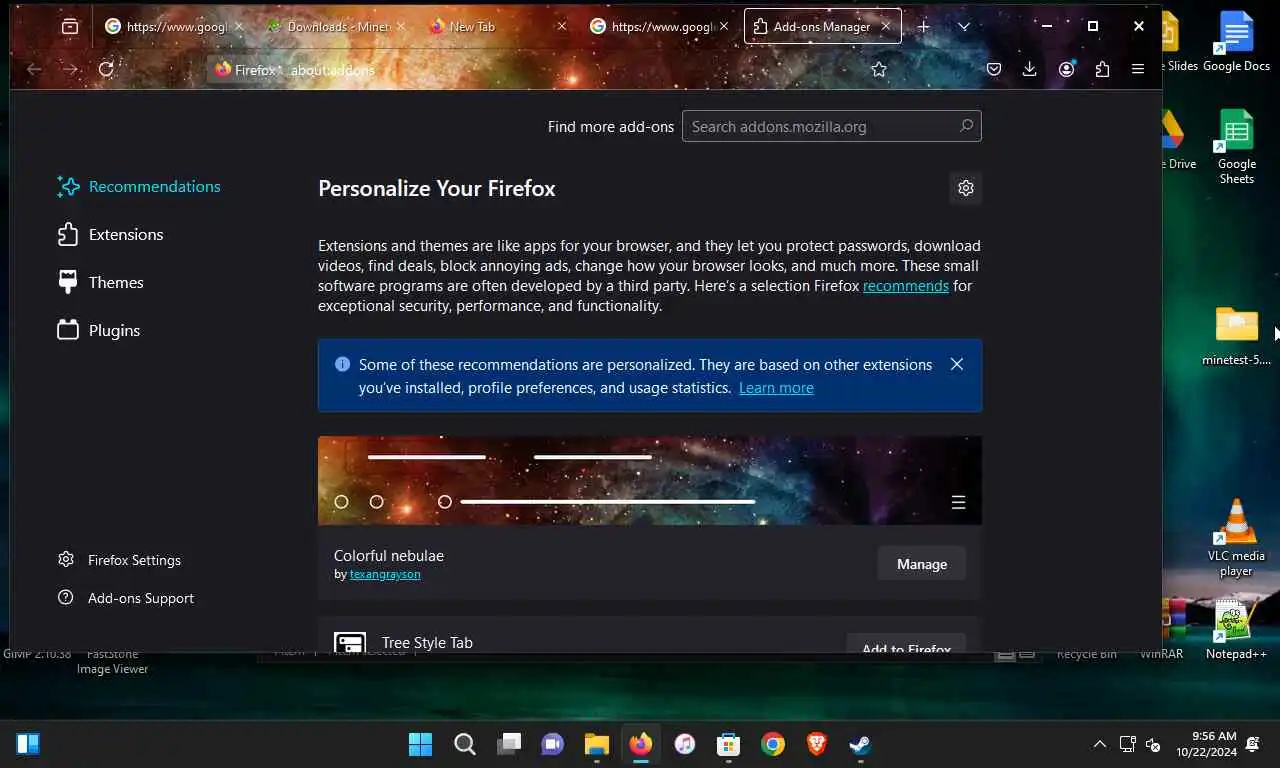The image size is (1280, 768).
Task: Open Firefox account icon
Action: (x=1067, y=69)
